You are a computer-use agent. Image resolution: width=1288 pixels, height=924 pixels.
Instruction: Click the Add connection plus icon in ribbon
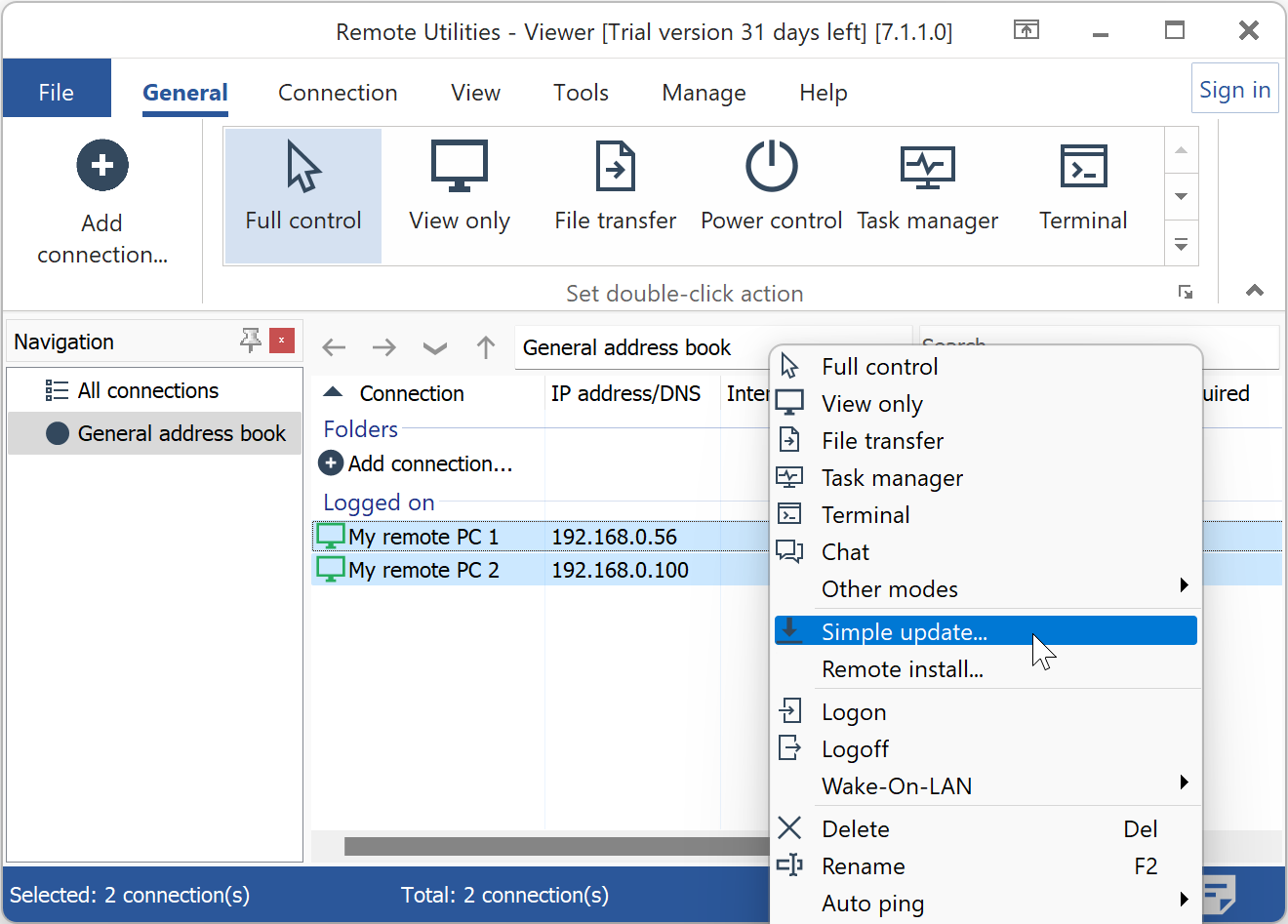pos(102,166)
